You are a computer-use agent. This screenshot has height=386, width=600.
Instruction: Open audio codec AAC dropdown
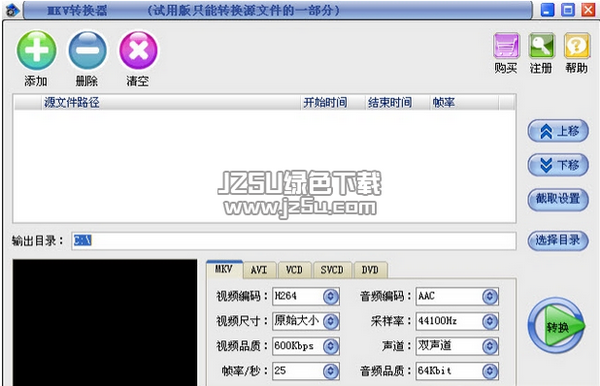point(490,296)
